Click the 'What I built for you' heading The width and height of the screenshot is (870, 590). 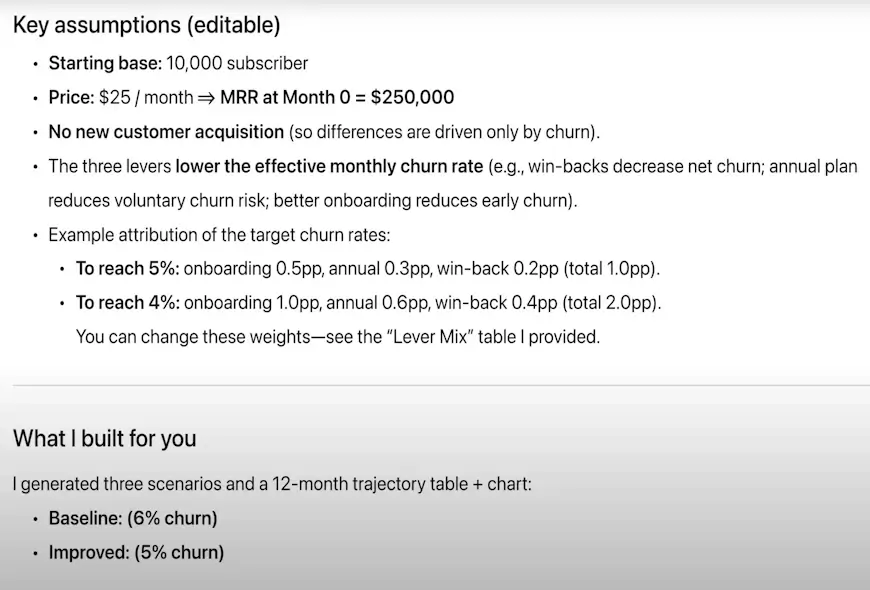click(104, 438)
